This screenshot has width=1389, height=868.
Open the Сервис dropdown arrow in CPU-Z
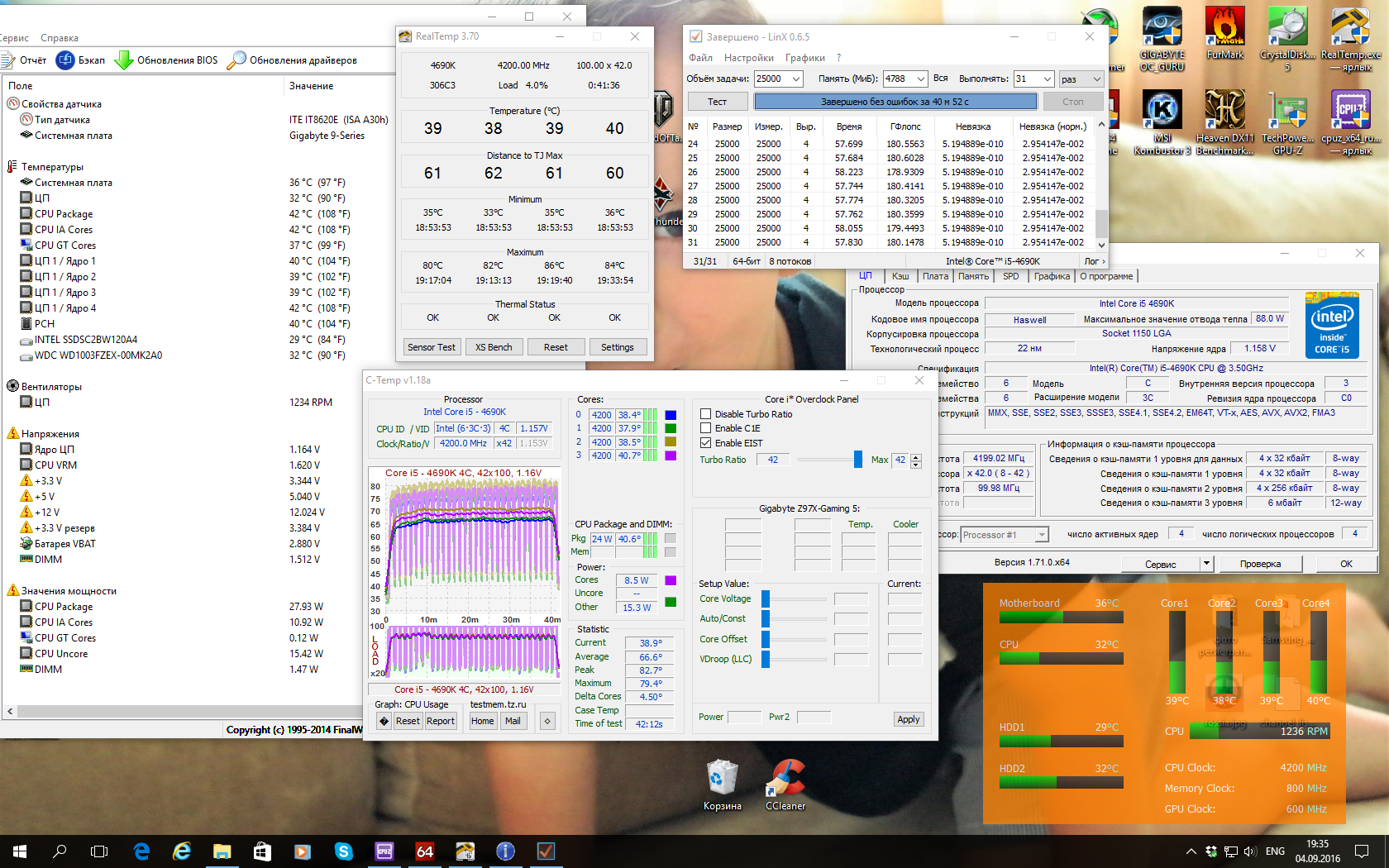click(x=1206, y=564)
